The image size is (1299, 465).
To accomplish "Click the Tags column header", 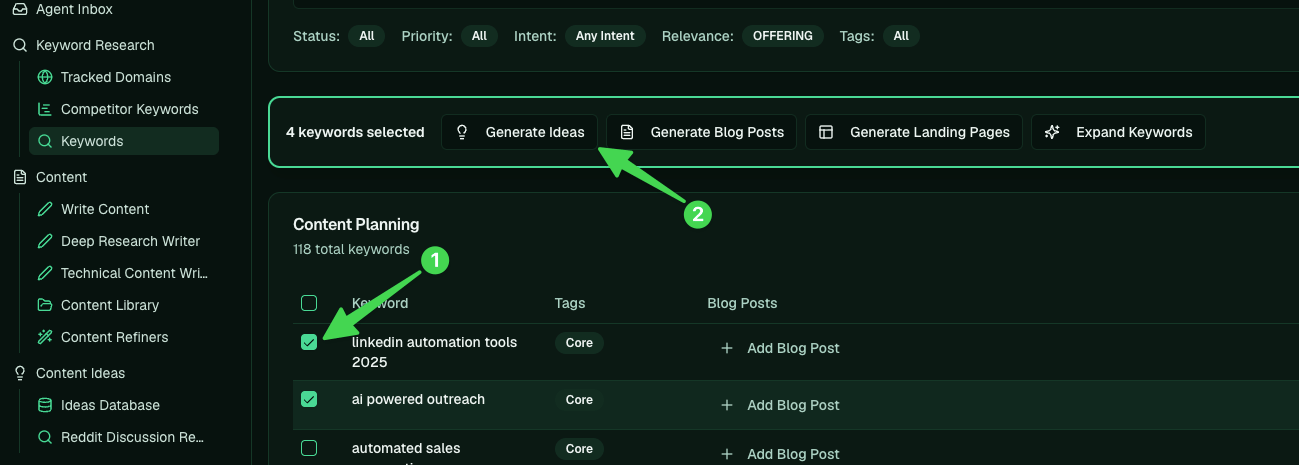I will point(570,303).
